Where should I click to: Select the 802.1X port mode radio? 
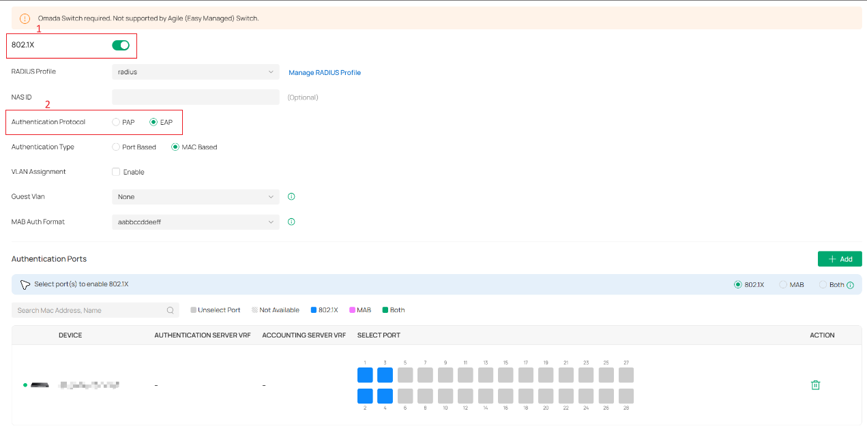[x=738, y=285]
